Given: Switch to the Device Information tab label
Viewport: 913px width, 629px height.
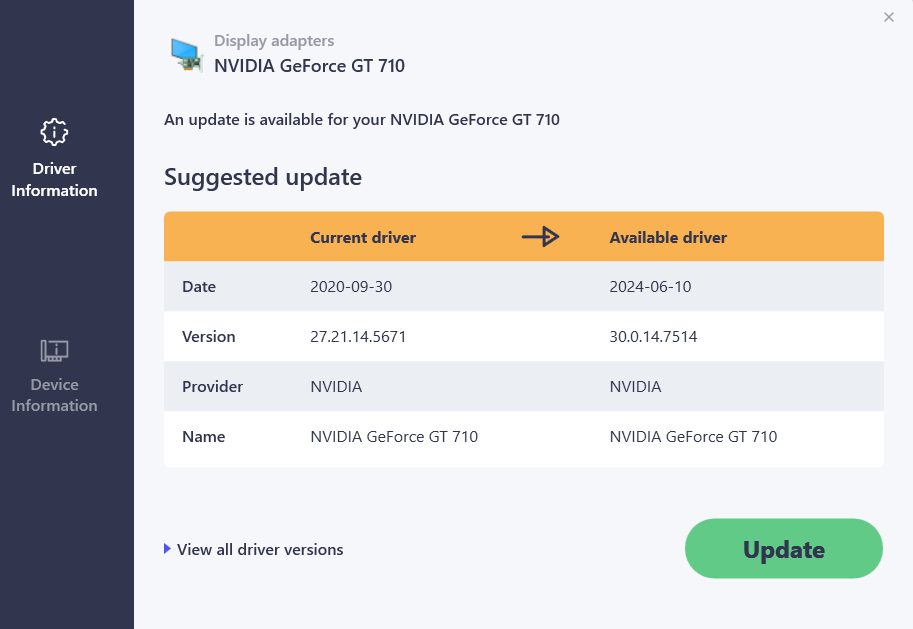Looking at the screenshot, I should [x=54, y=395].
